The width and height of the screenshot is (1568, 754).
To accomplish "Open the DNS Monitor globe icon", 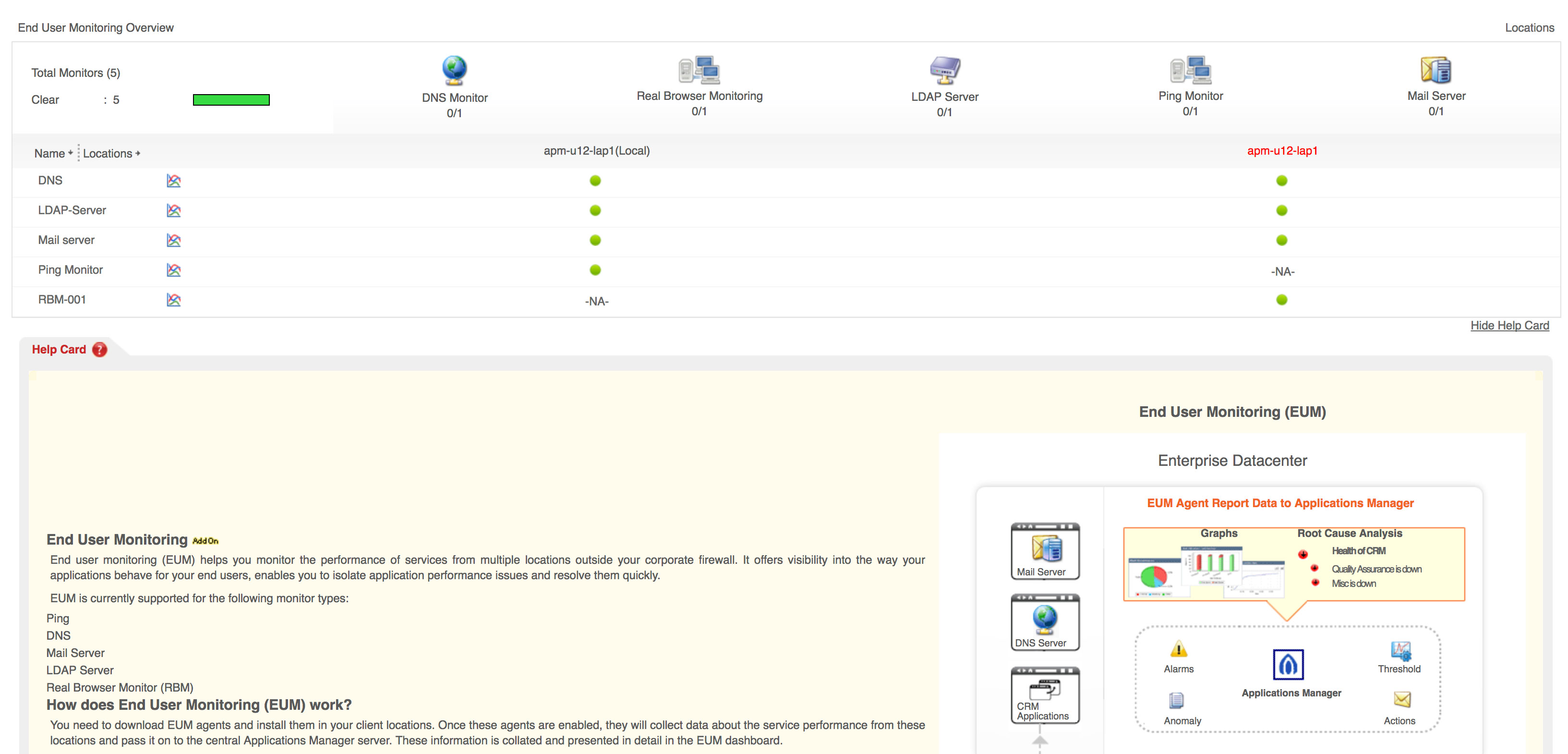I will tap(454, 71).
